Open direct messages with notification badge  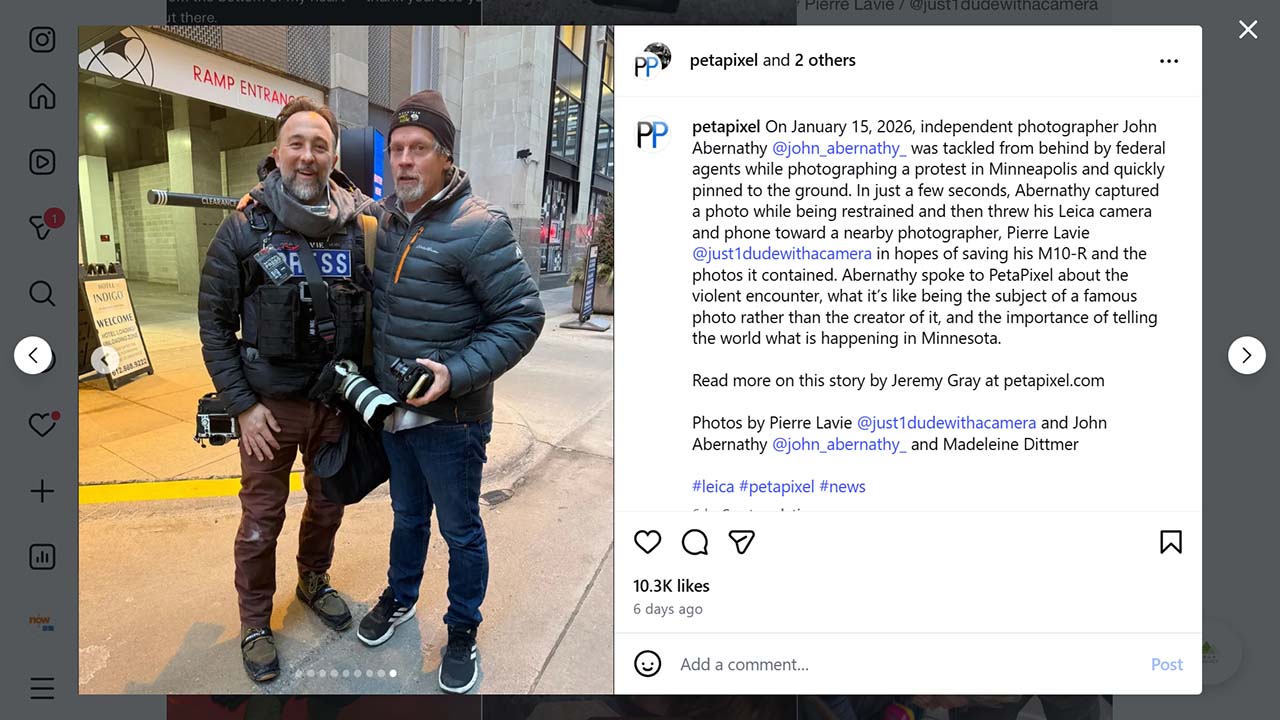click(42, 227)
